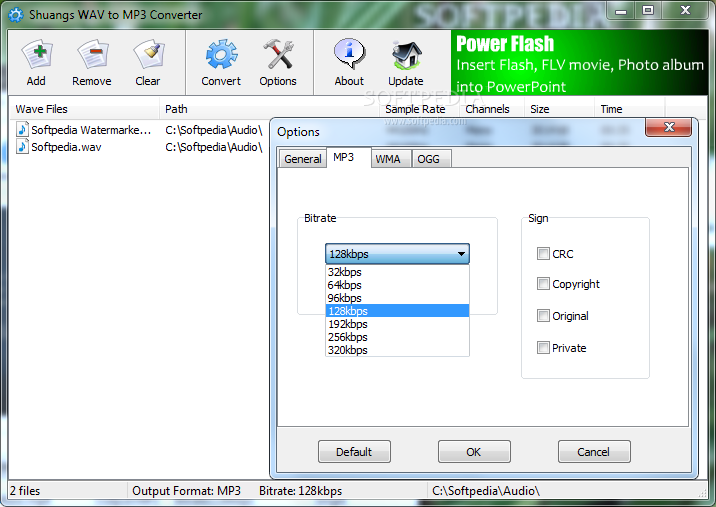Toggle the Copyright checkbox
Screen dimensions: 716x507
543,284
